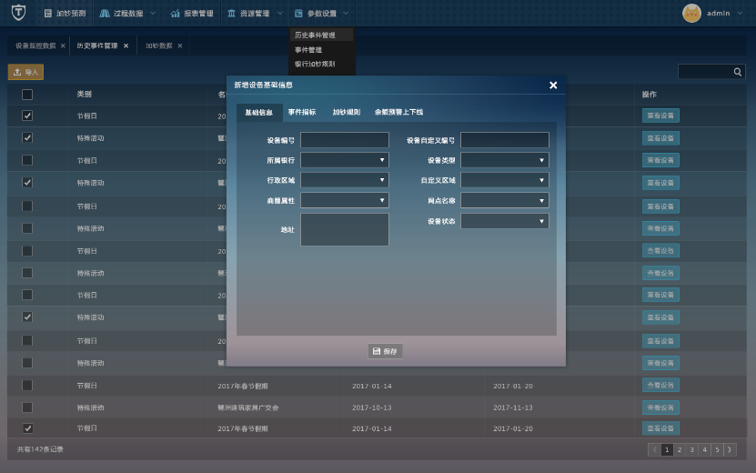Toggle the select-all checkbox in table header

point(28,95)
